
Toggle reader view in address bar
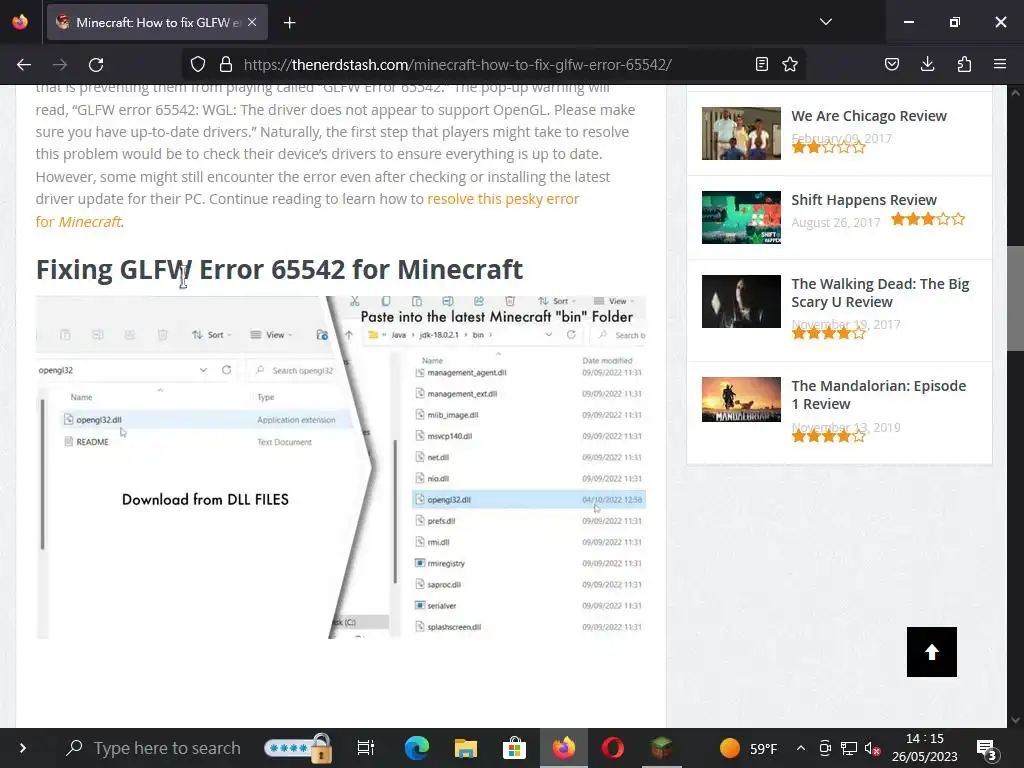[x=761, y=64]
